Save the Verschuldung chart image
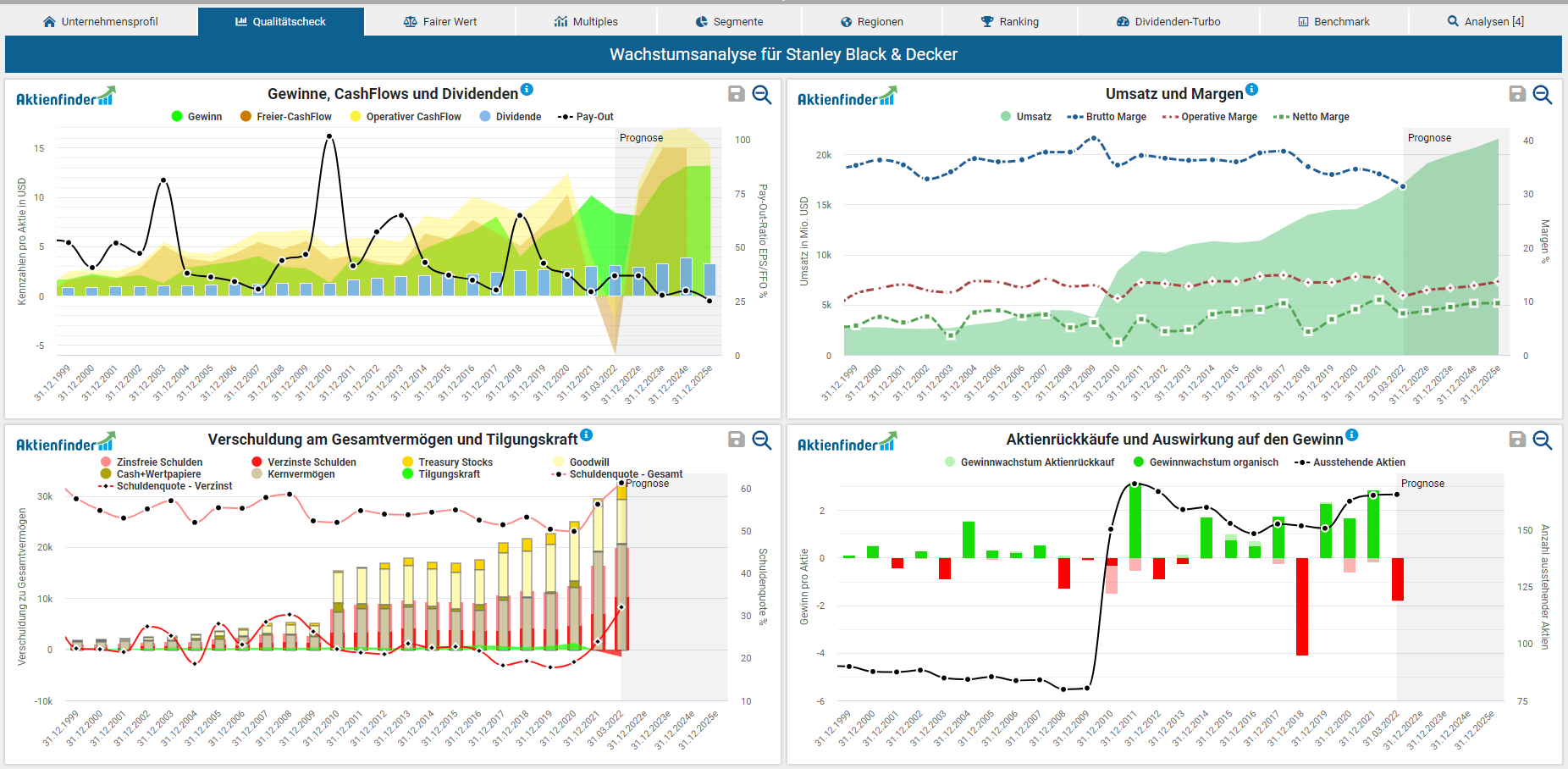 pyautogui.click(x=737, y=440)
